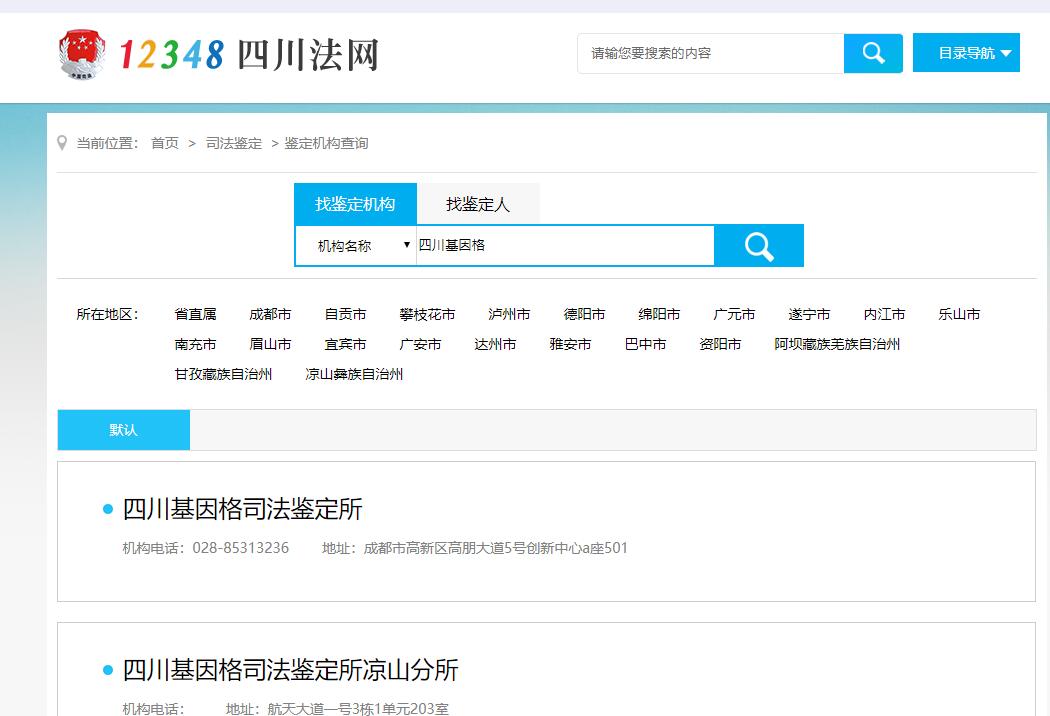Viewport: 1050px width, 716px height.
Task: Open result 四川基因格司法鉴定所凉山分所
Action: coord(291,670)
